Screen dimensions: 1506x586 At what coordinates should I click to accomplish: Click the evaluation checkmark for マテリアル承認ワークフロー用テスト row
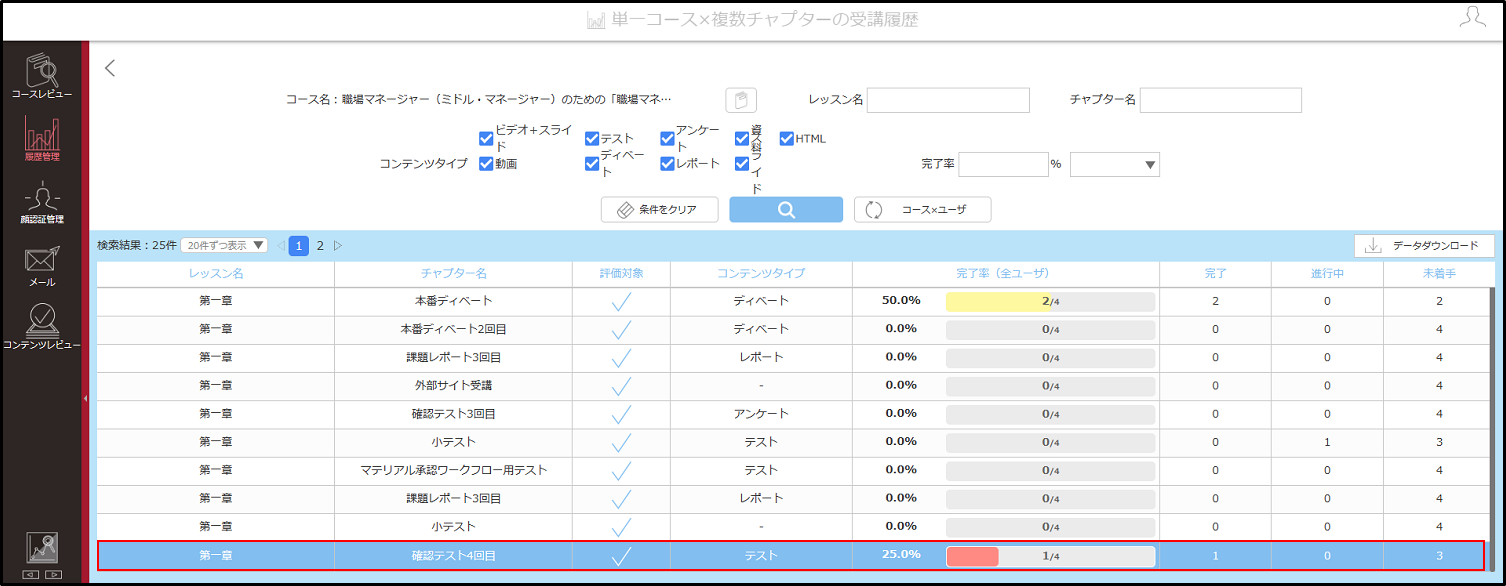(621, 469)
